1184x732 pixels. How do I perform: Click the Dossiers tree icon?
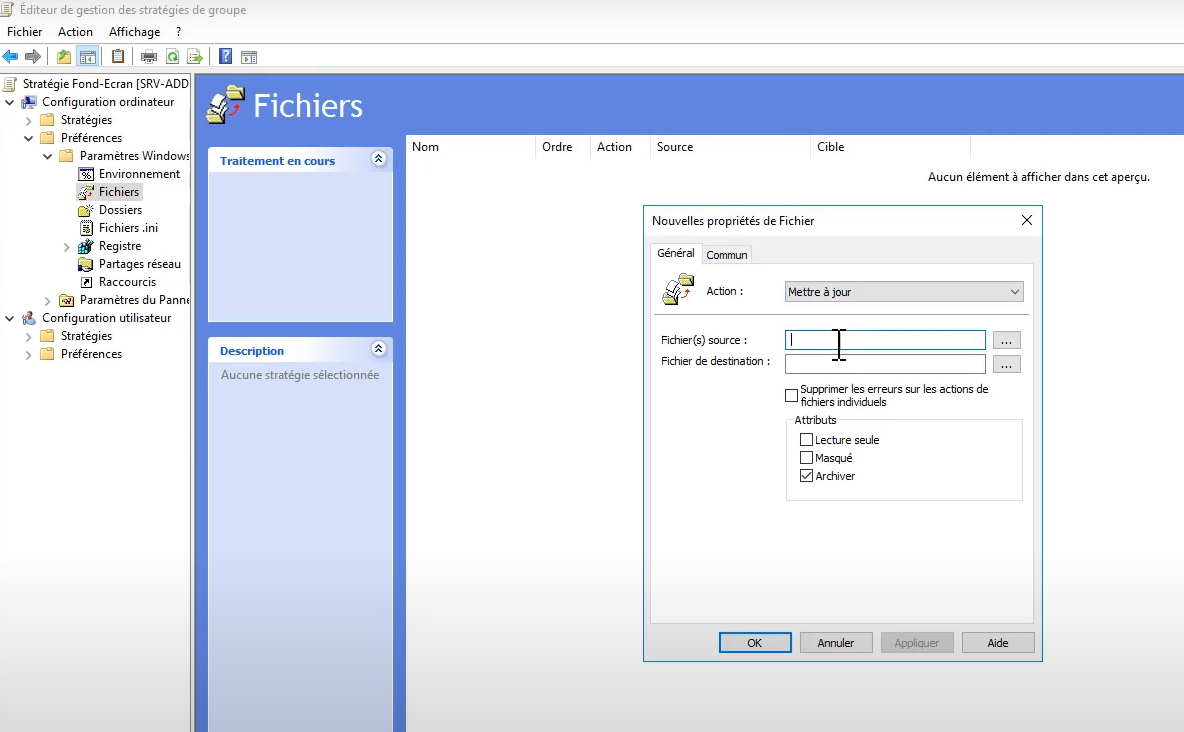(86, 210)
